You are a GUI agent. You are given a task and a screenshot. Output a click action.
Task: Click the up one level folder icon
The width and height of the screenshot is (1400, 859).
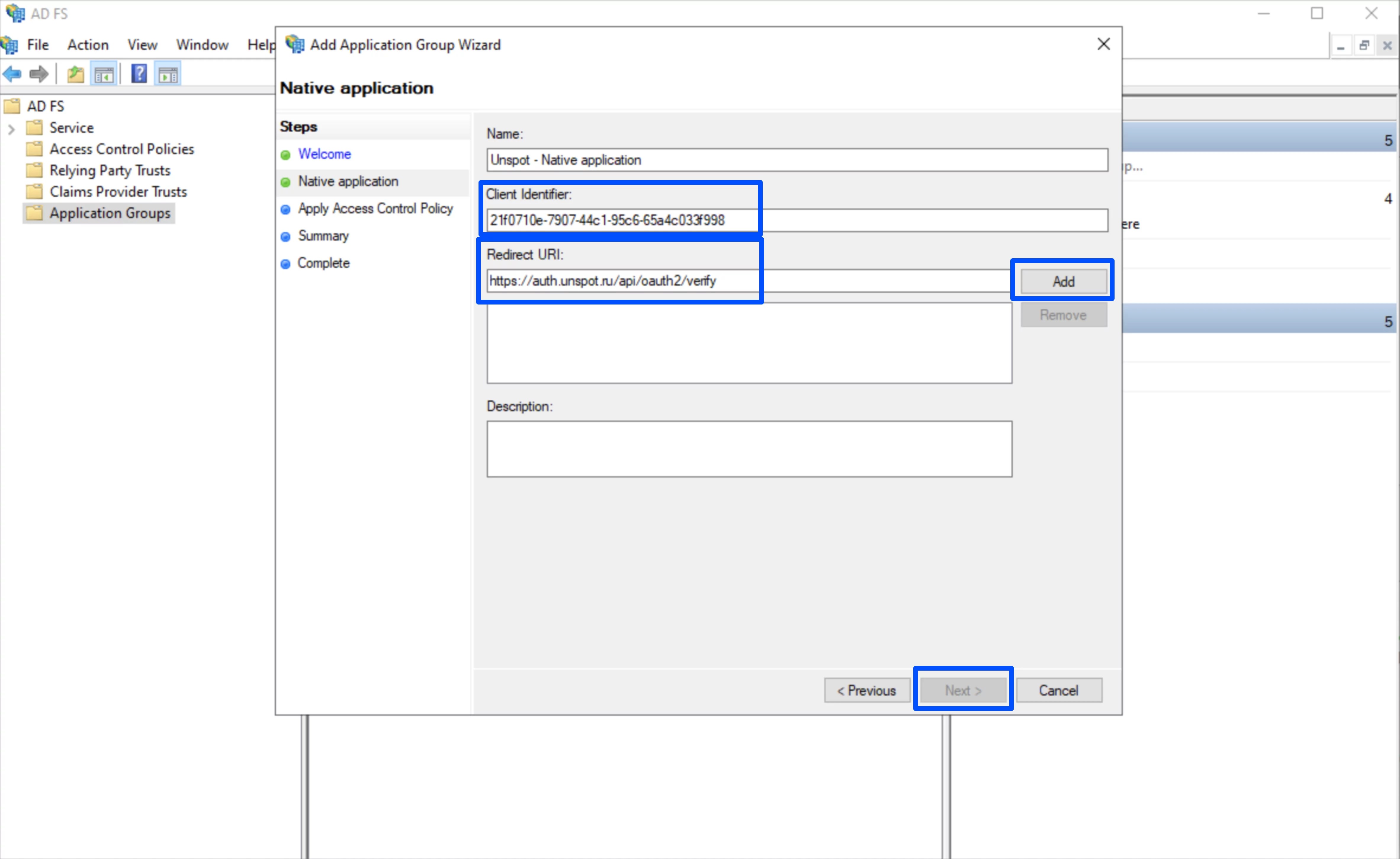pyautogui.click(x=75, y=74)
